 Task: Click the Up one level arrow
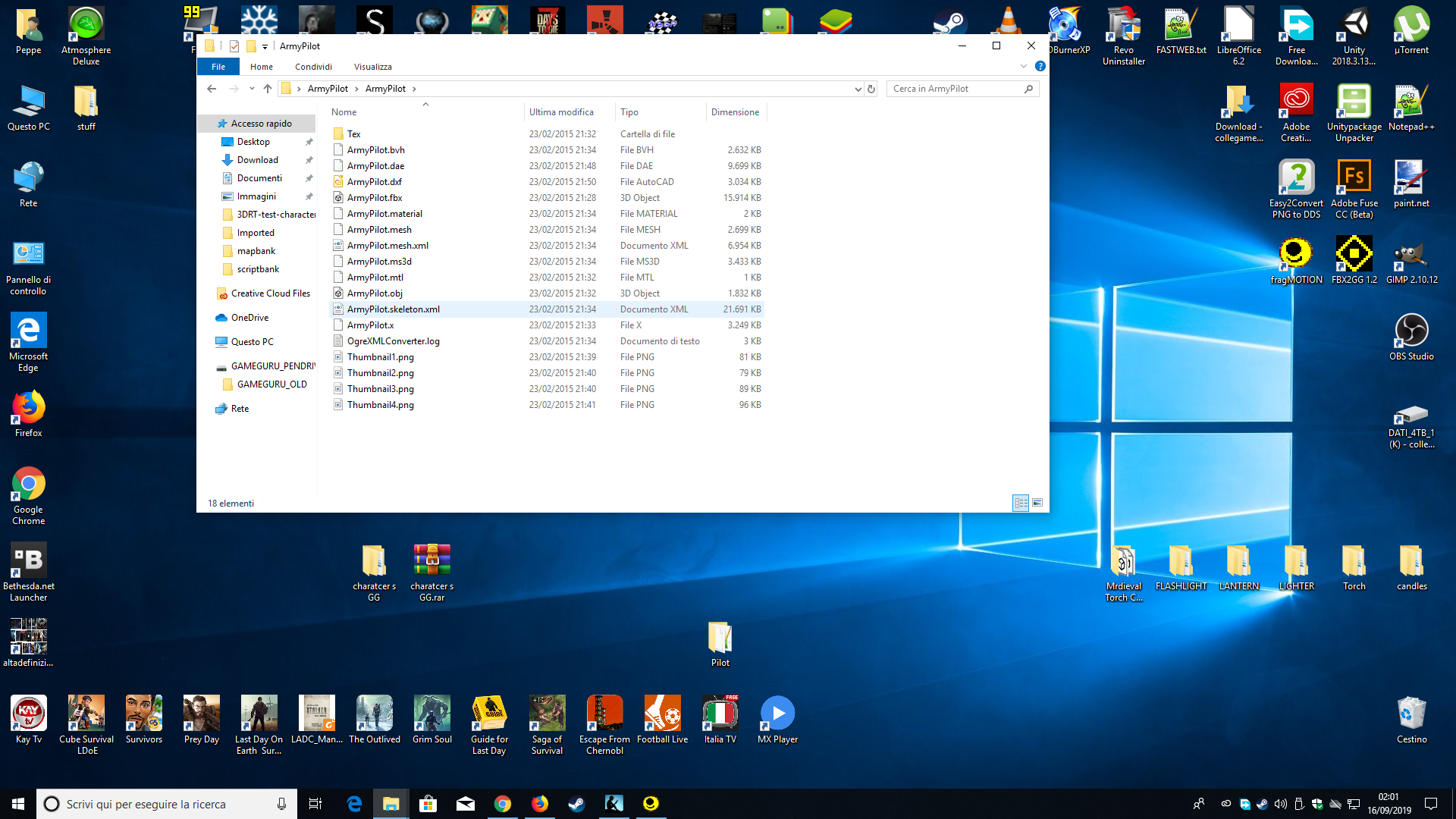[x=268, y=89]
